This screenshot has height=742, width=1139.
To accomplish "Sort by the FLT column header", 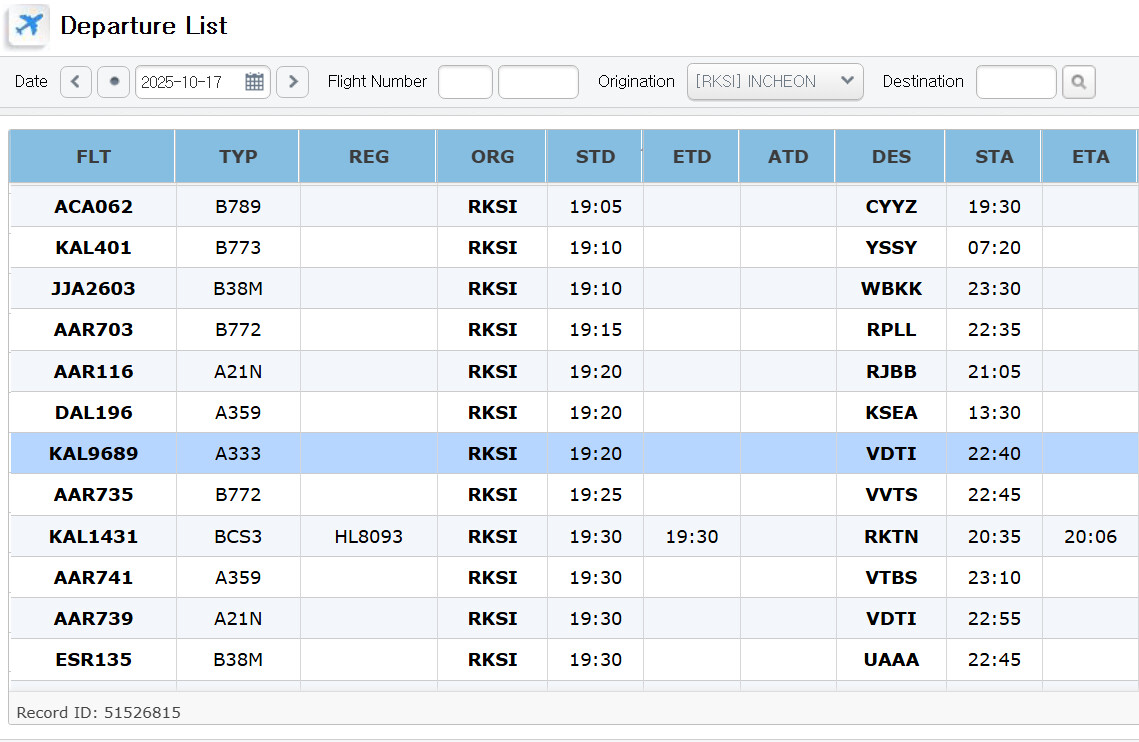I will [x=93, y=156].
